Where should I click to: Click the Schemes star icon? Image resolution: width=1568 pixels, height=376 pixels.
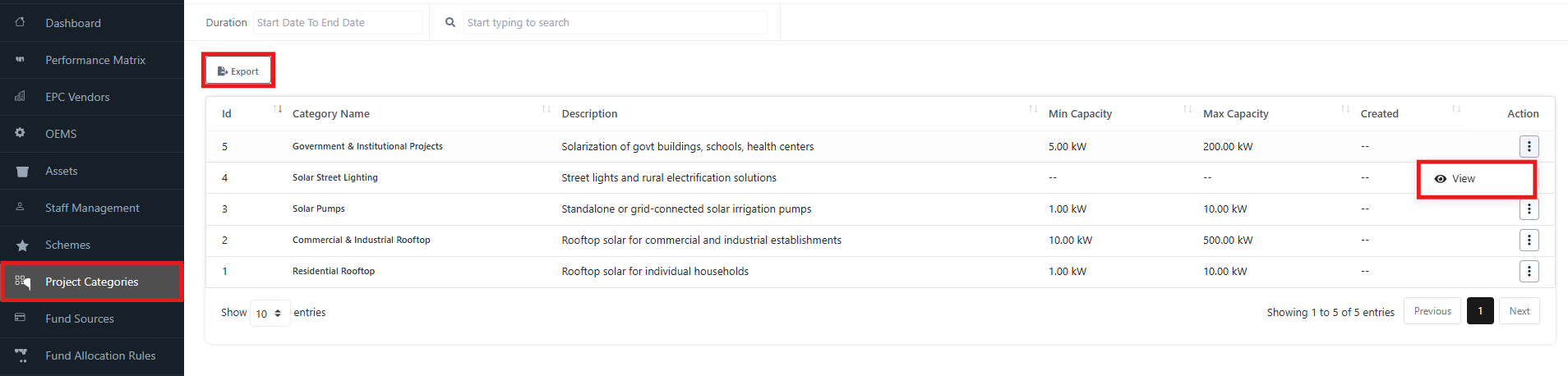pos(22,245)
